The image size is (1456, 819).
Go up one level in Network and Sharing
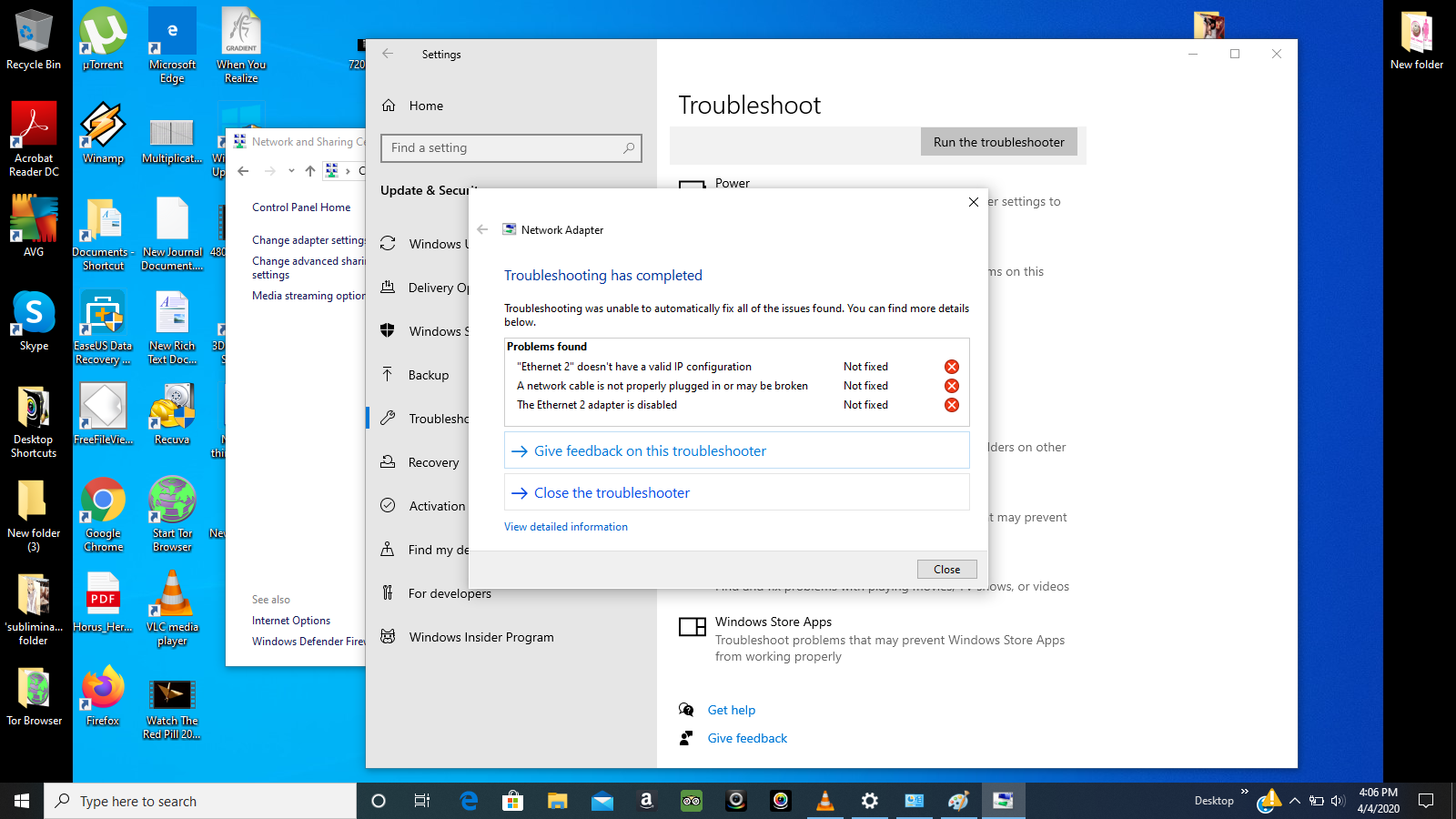(x=310, y=170)
